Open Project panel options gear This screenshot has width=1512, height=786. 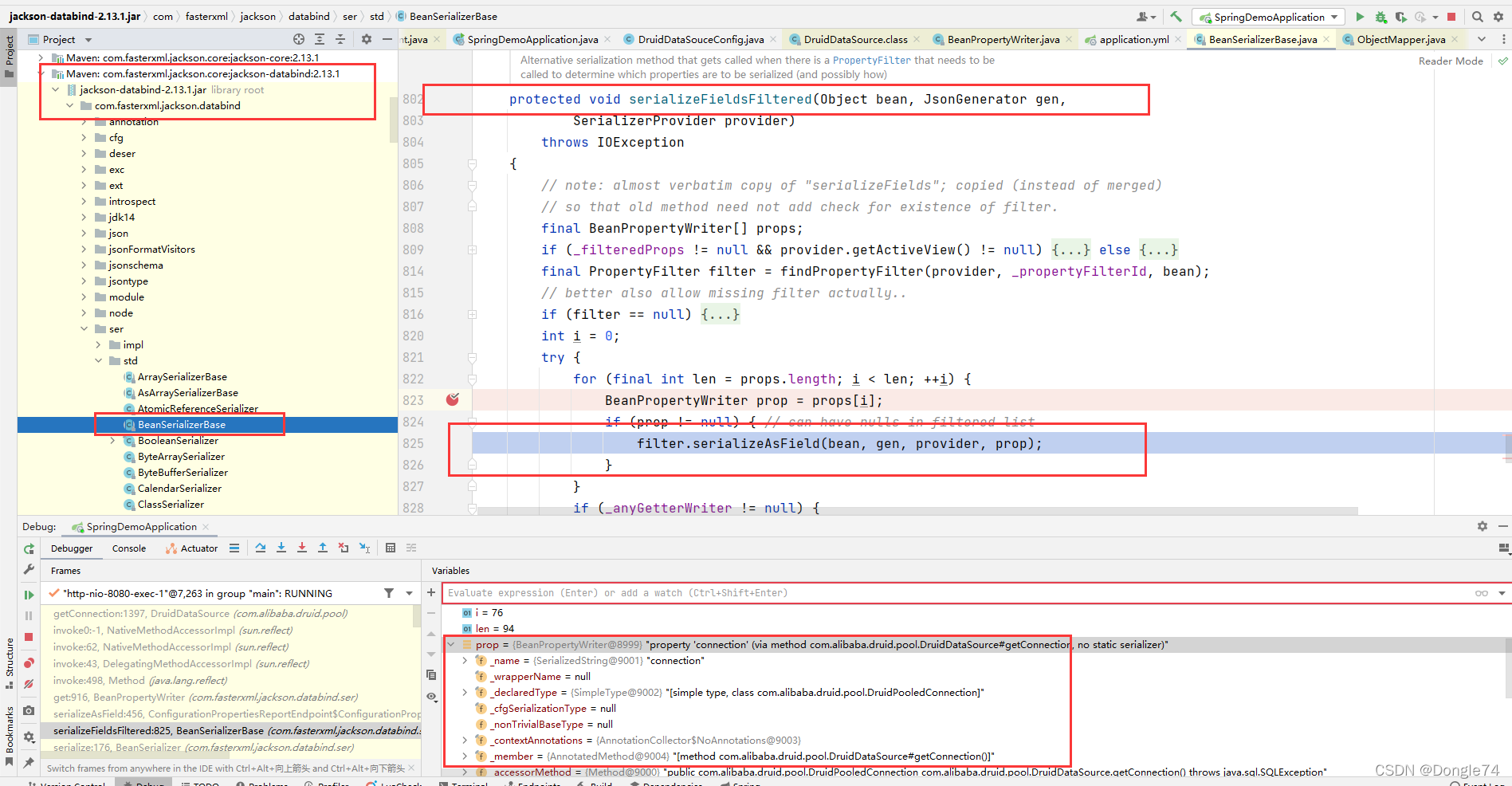pyautogui.click(x=367, y=39)
